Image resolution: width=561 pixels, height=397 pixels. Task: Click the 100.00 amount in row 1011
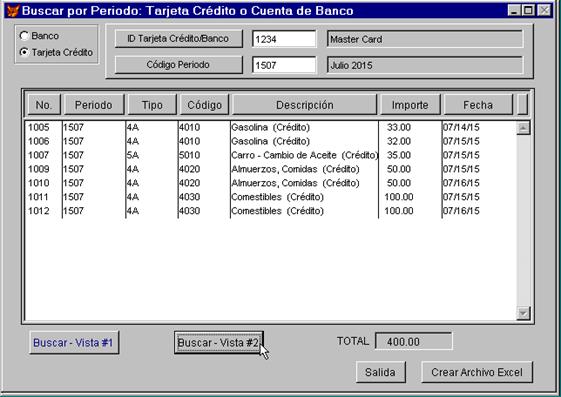(x=399, y=197)
